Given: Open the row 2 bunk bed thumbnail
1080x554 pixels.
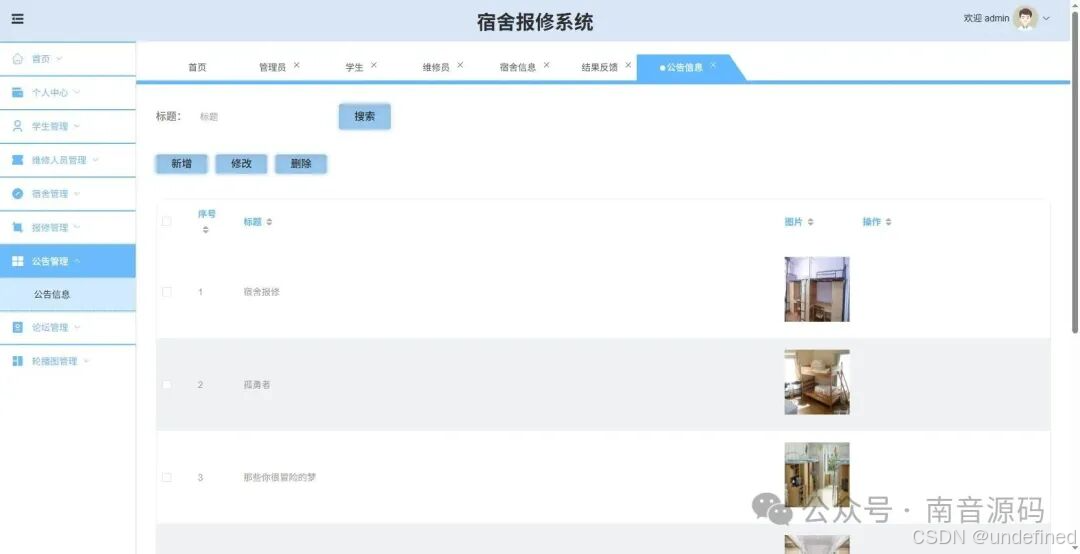Looking at the screenshot, I should pos(817,382).
